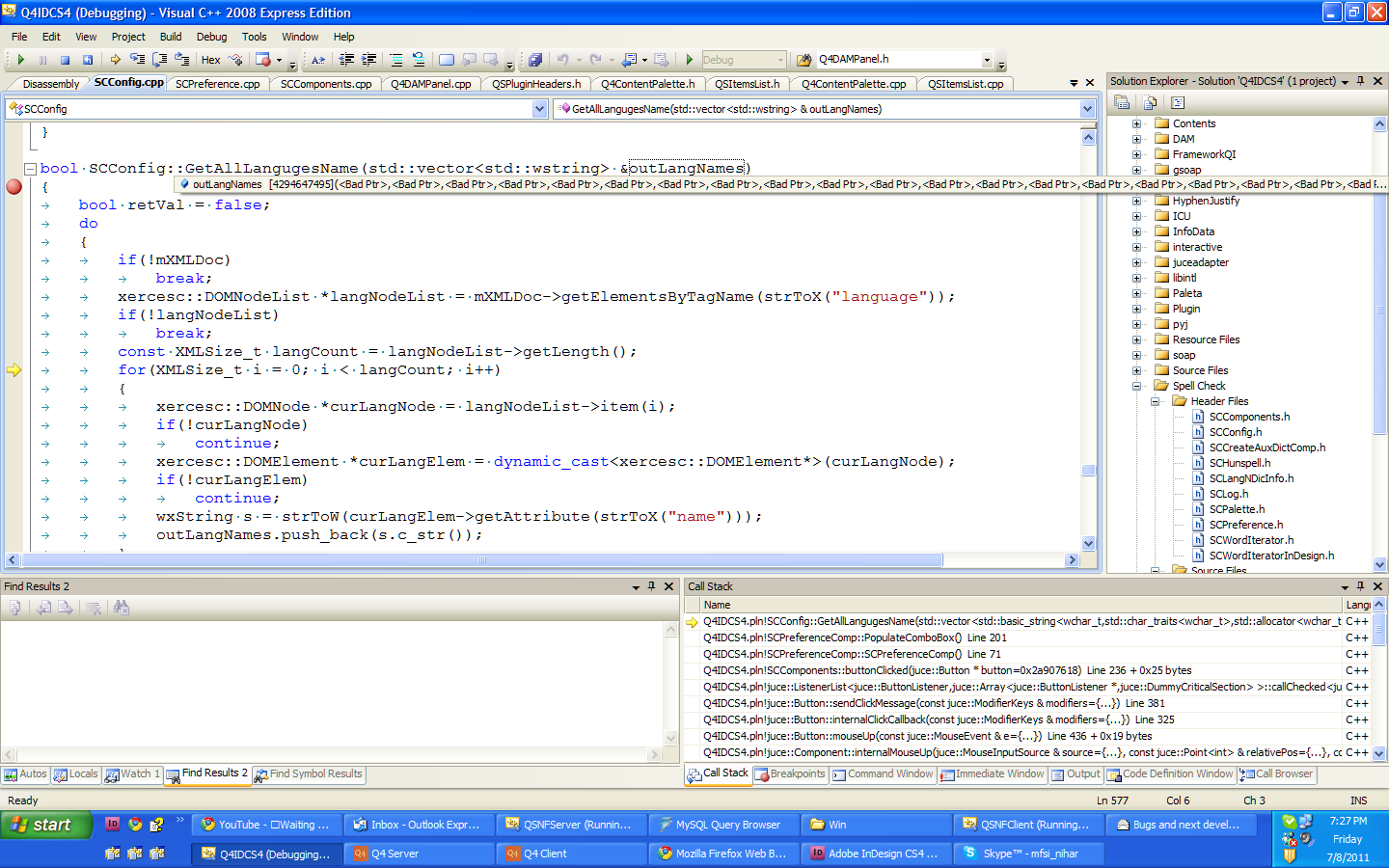Screen dimensions: 1389x868
Task: Unpin the Solution Explorer panel
Action: click(1362, 81)
